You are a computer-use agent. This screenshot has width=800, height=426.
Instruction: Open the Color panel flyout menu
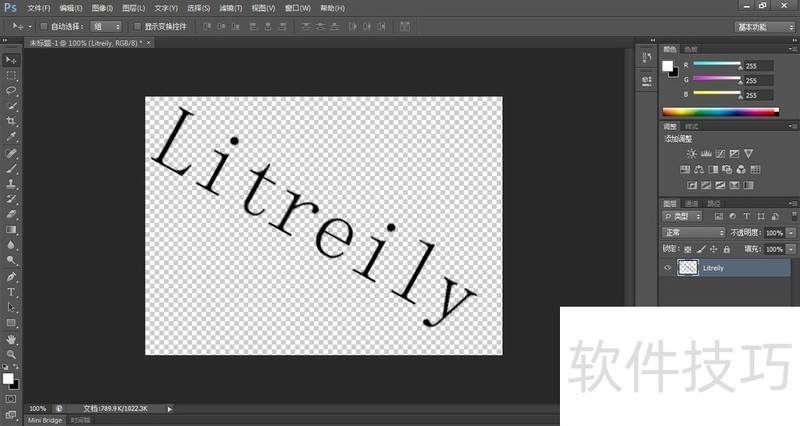[793, 49]
